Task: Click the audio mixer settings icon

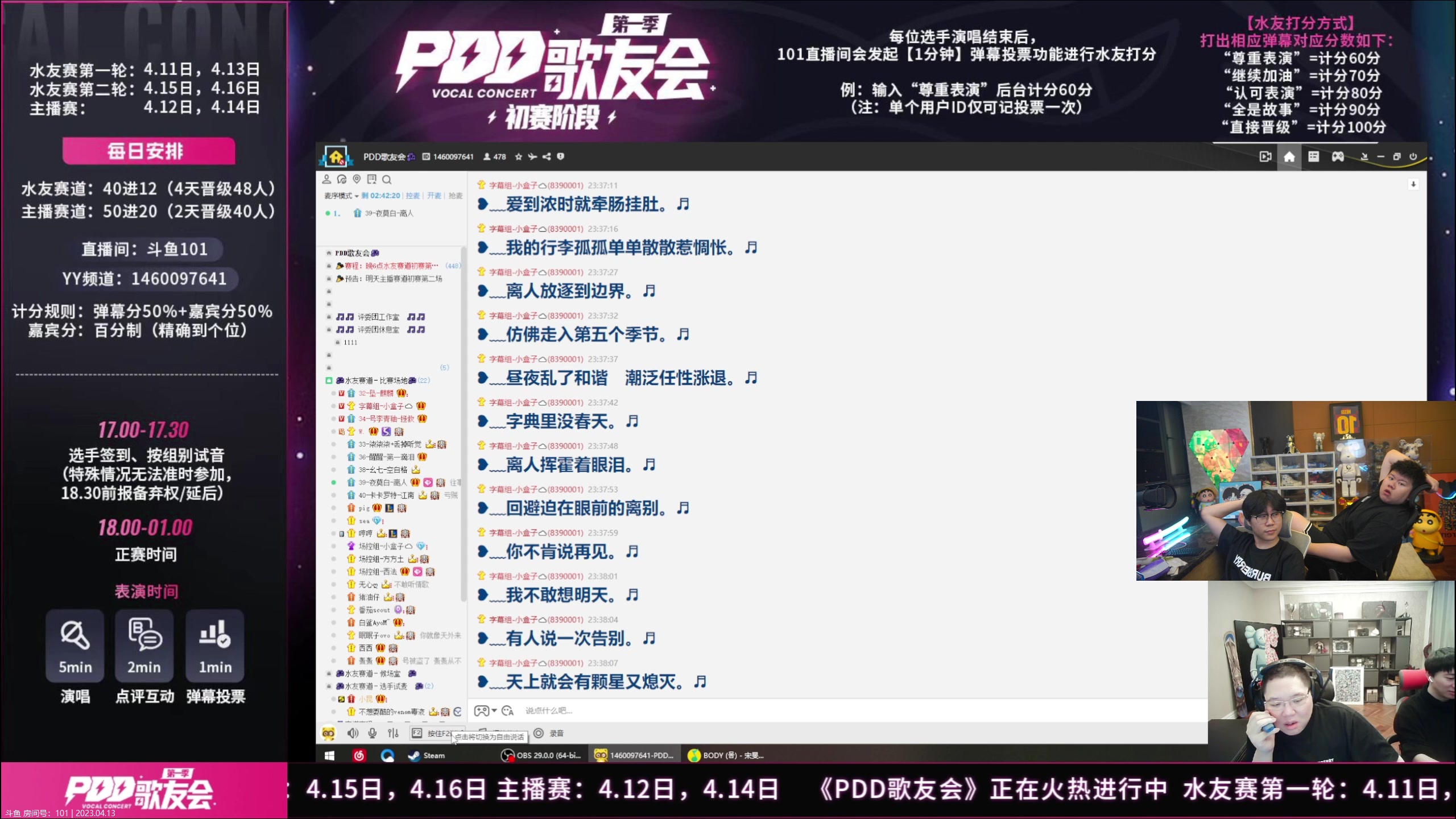Action: [393, 733]
